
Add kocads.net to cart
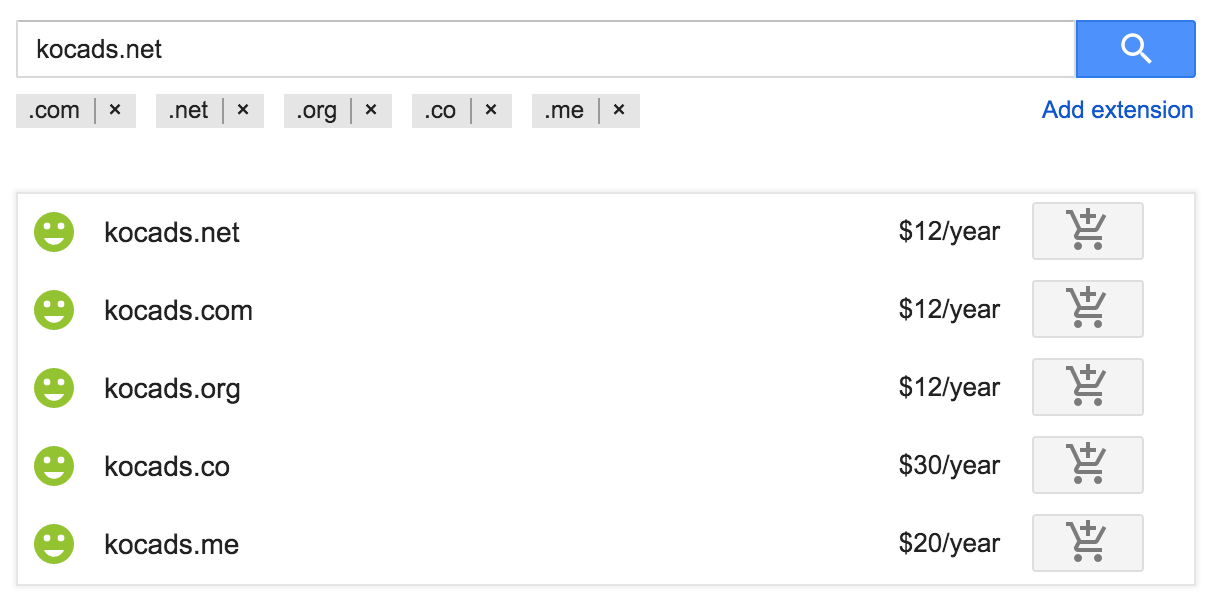(1087, 231)
